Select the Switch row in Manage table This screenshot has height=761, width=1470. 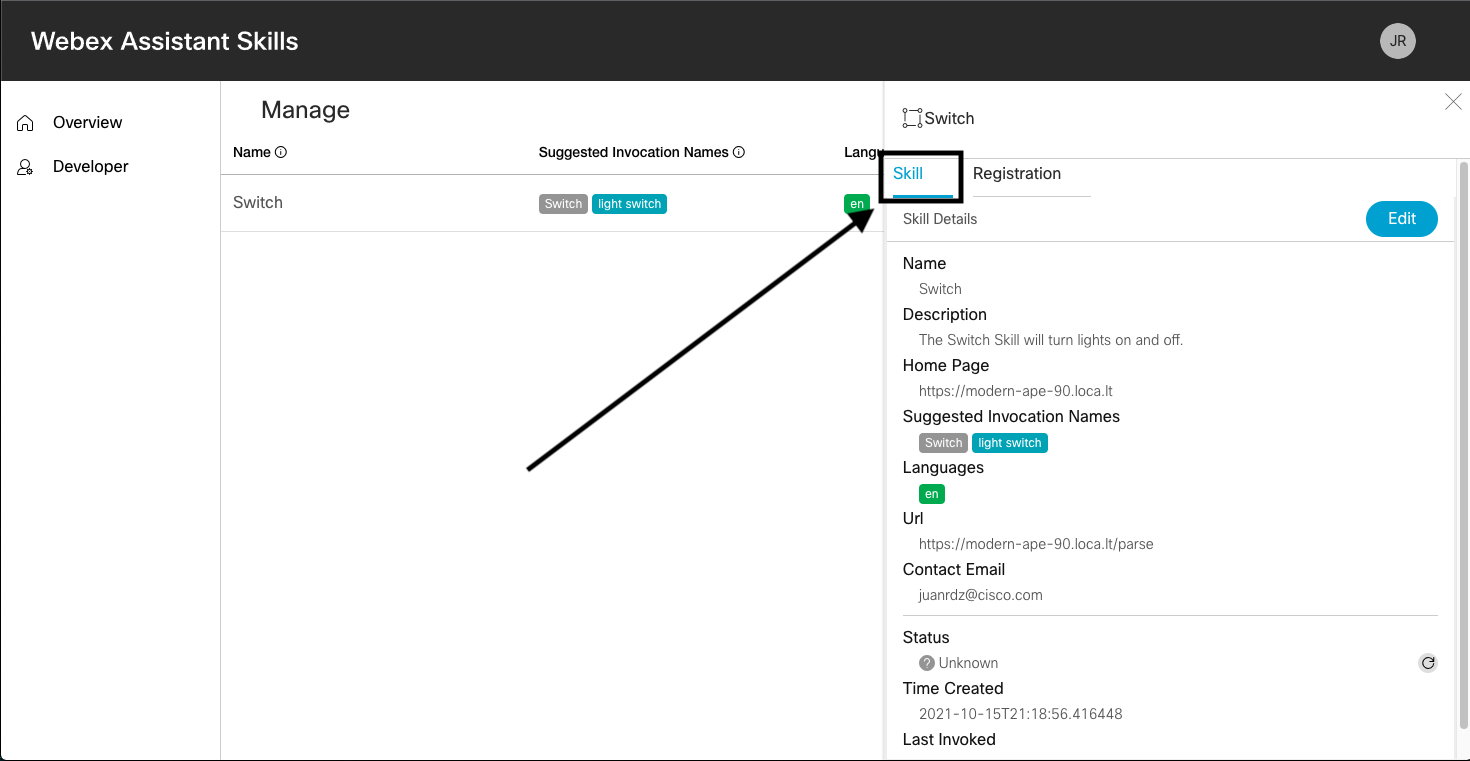[x=552, y=204]
